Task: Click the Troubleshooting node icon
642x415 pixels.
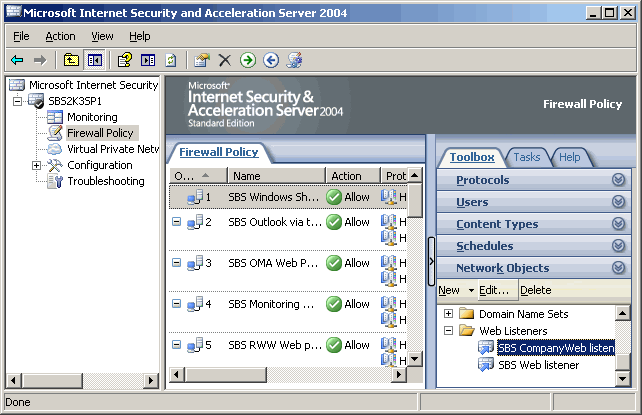Action: coord(55,181)
